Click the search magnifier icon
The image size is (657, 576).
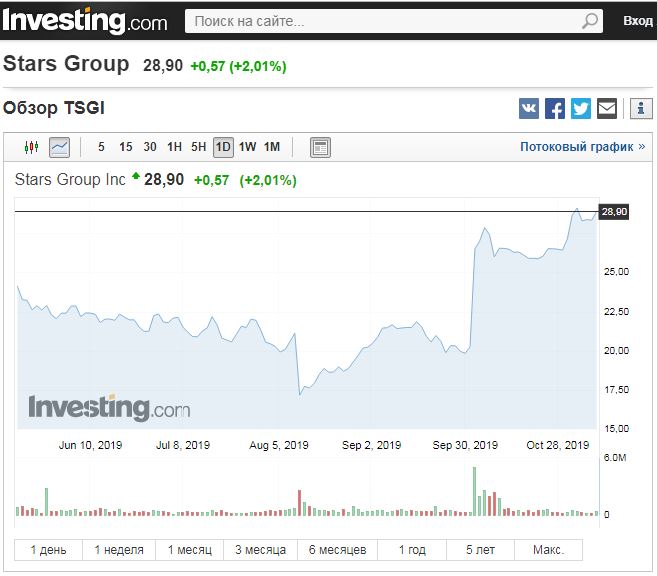click(x=590, y=21)
